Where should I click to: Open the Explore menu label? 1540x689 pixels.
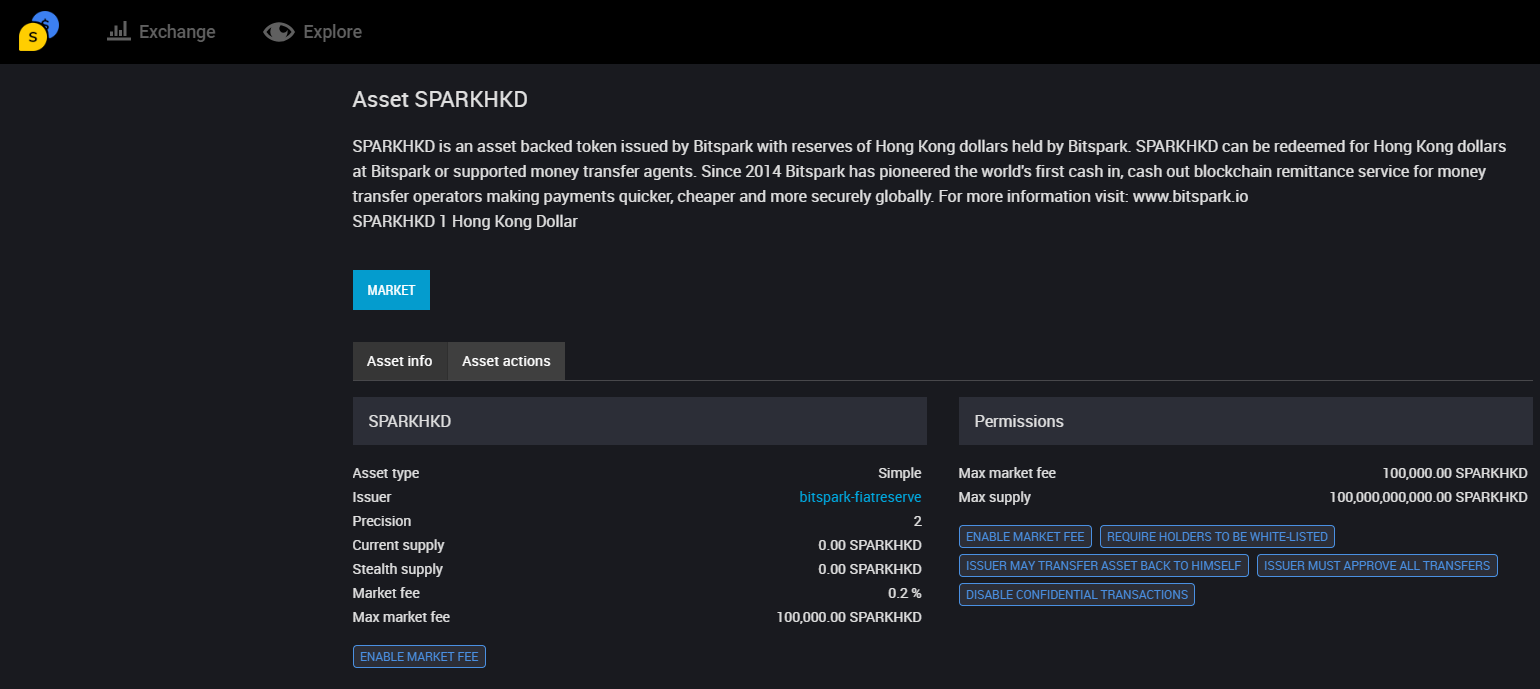coord(332,32)
